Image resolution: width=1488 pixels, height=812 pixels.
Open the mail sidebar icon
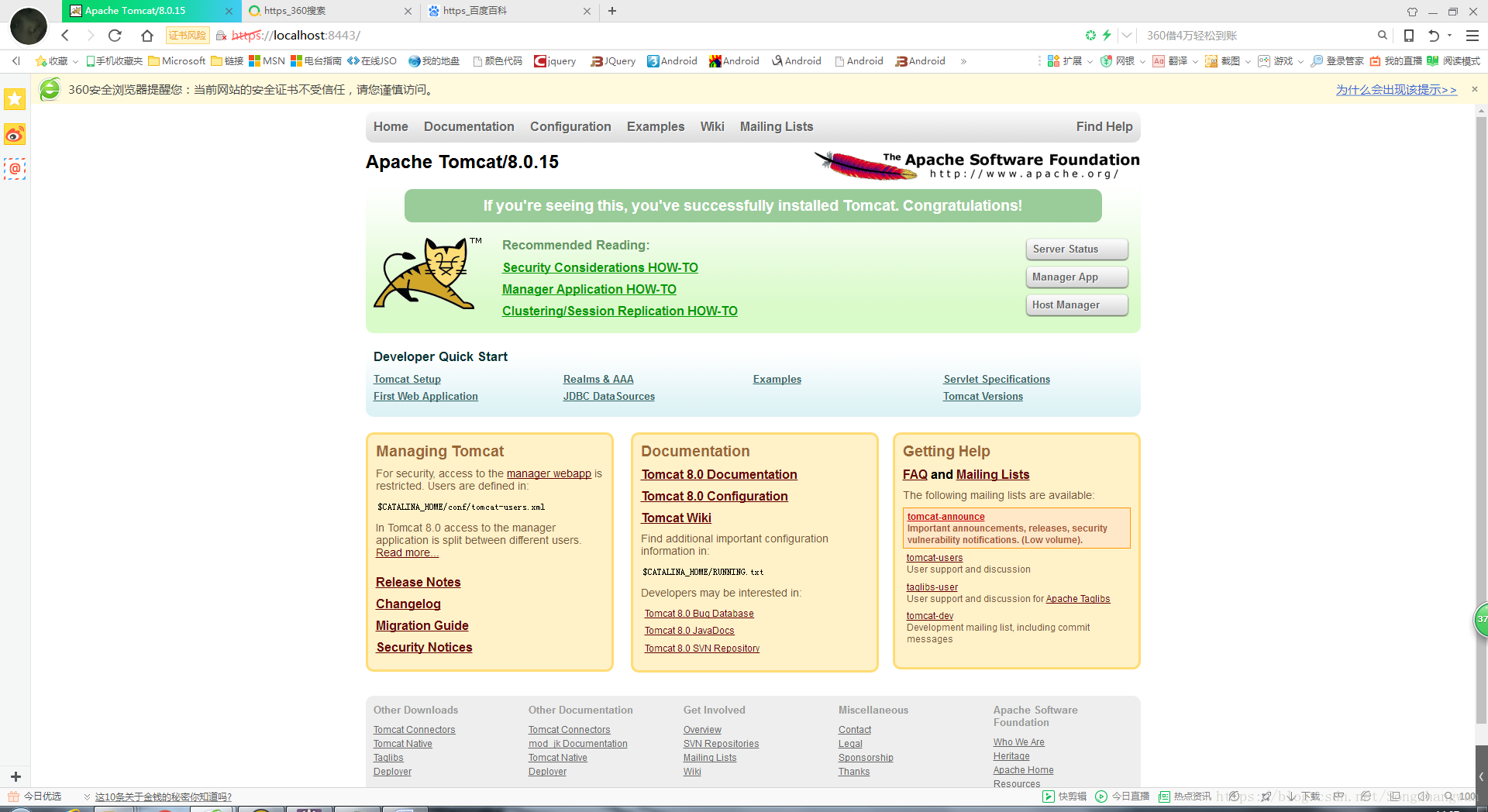pyautogui.click(x=15, y=169)
